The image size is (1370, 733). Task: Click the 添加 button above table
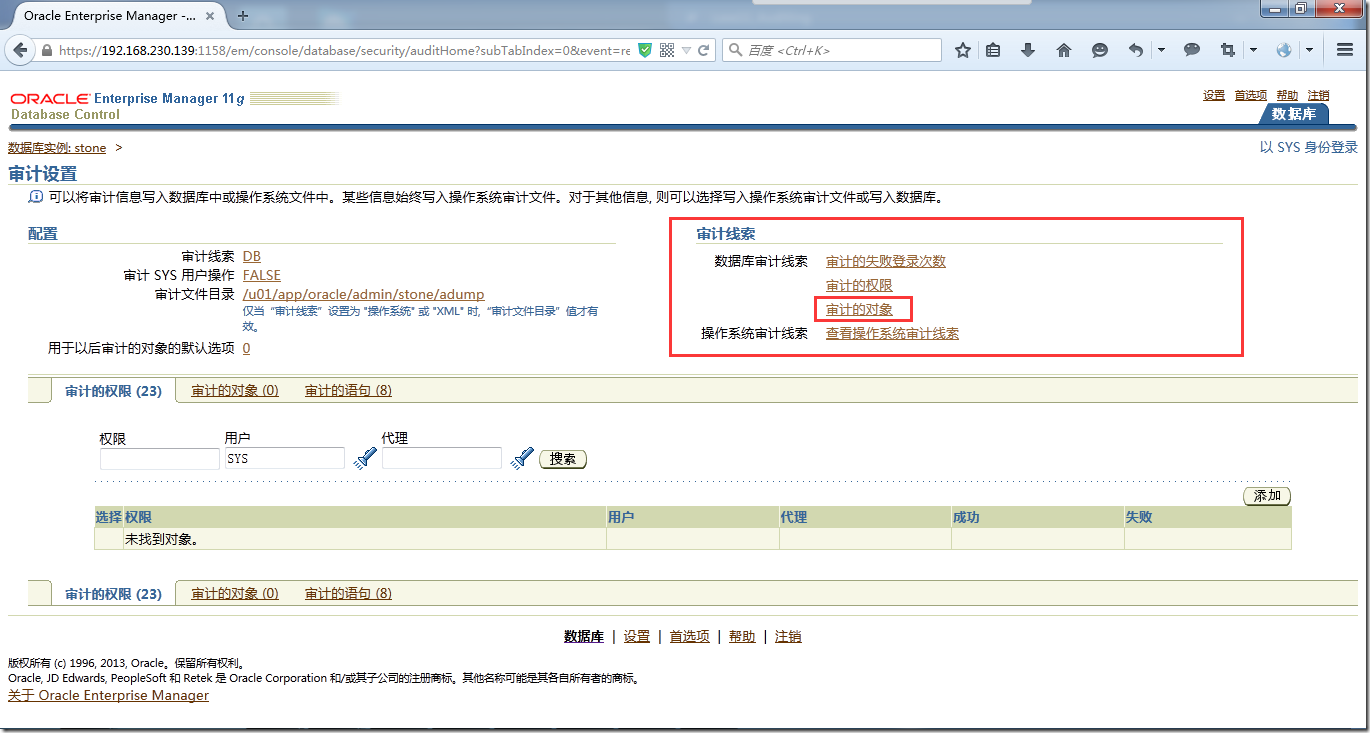(1267, 496)
